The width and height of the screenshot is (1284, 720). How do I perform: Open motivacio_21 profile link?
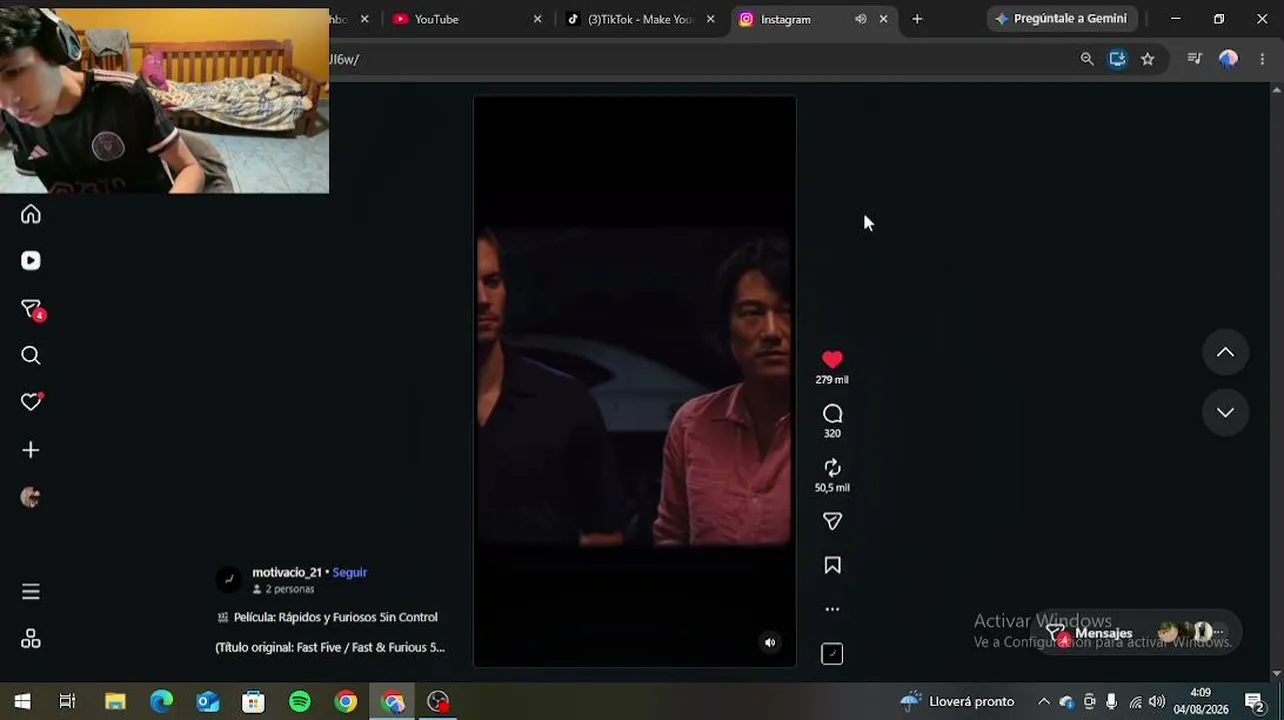pos(287,573)
